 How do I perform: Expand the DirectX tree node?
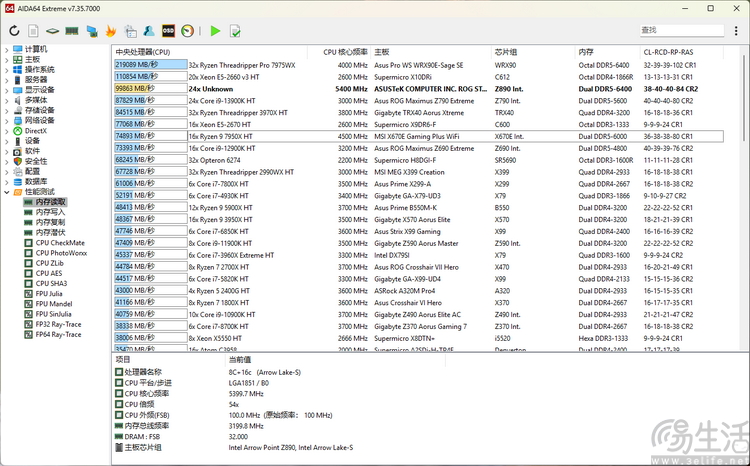7,131
